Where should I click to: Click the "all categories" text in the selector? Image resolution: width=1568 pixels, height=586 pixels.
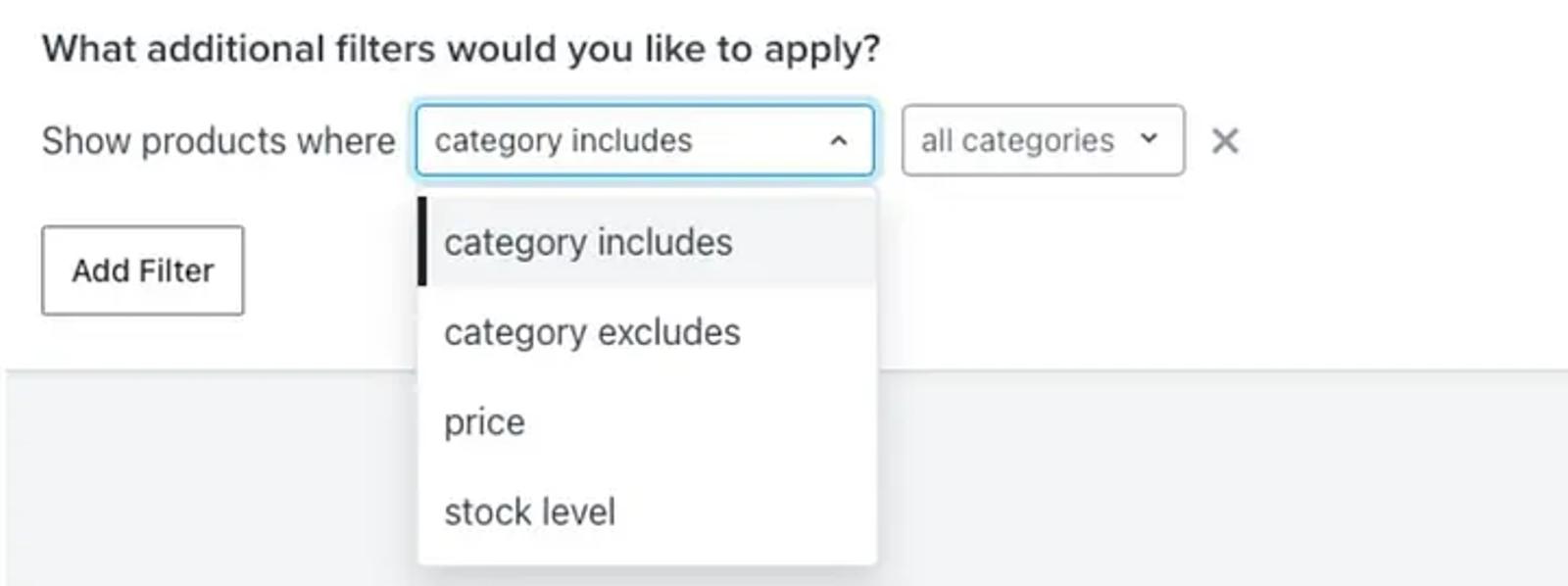[x=1017, y=141]
